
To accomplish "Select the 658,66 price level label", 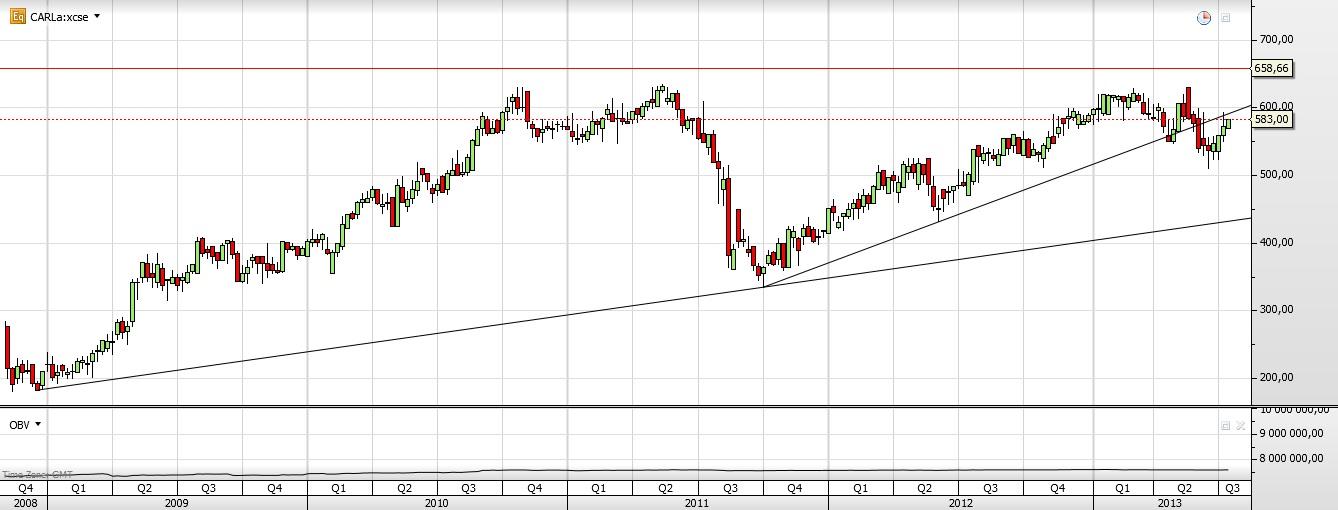I will coord(1272,68).
